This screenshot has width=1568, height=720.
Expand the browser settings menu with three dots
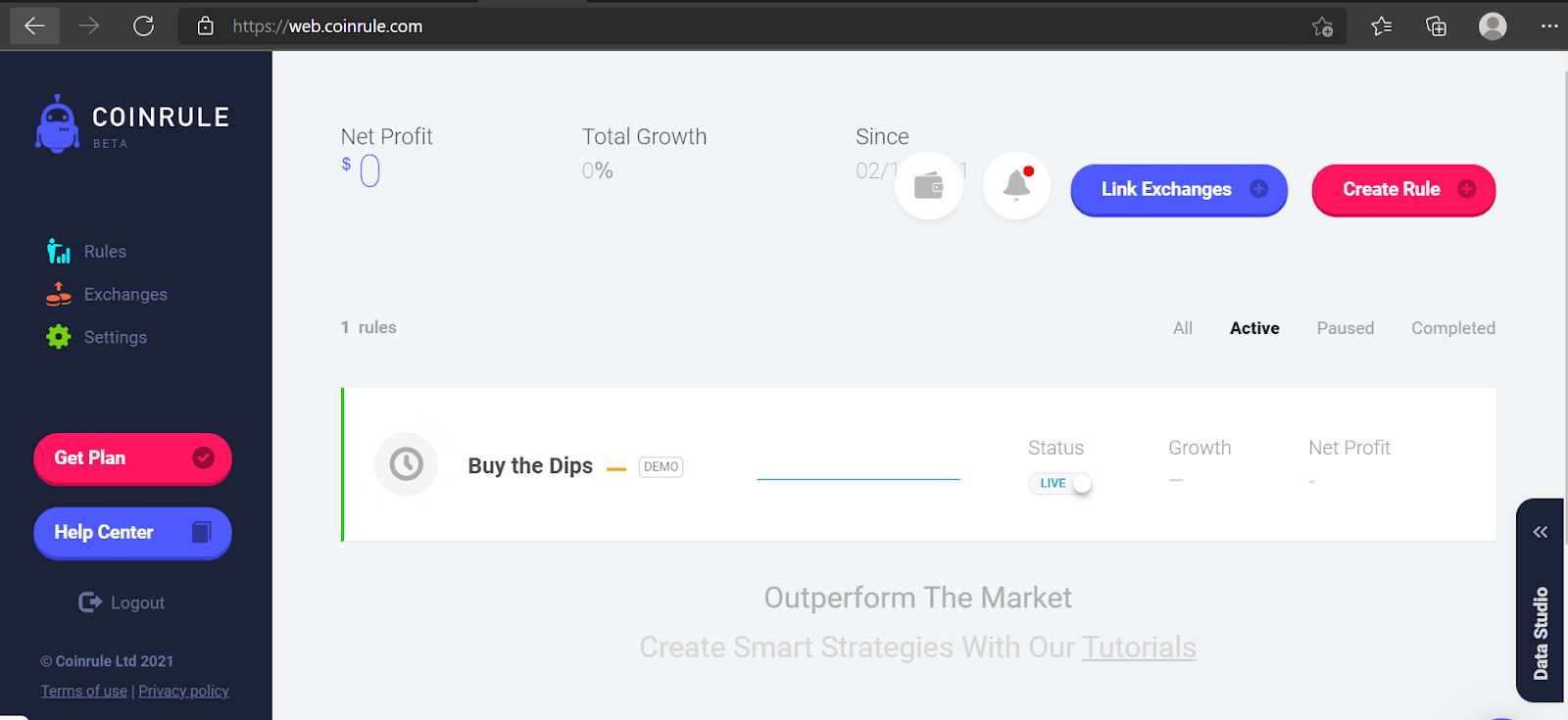pos(1549,25)
